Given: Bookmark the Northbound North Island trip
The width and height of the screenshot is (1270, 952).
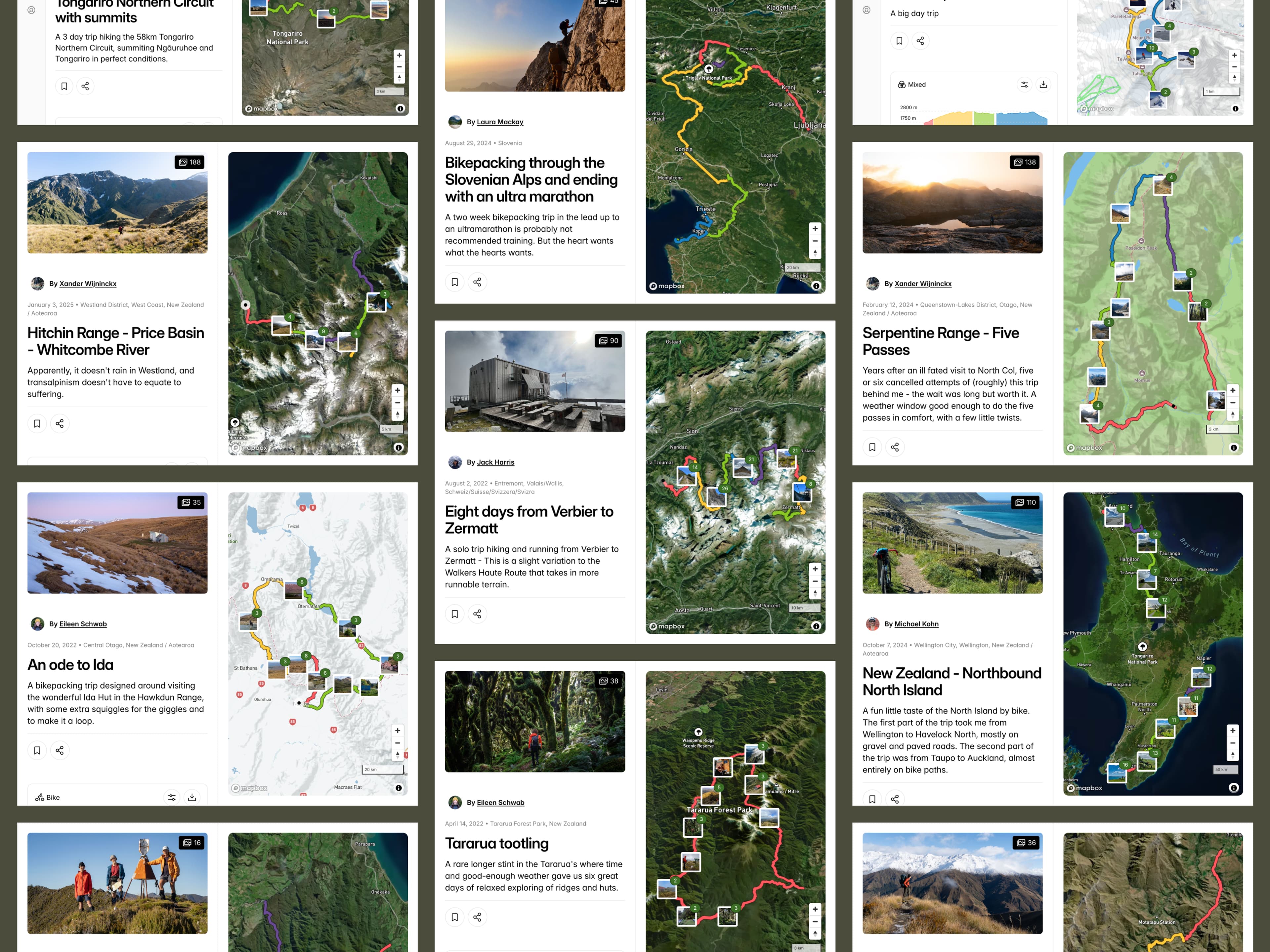Looking at the screenshot, I should (x=872, y=799).
